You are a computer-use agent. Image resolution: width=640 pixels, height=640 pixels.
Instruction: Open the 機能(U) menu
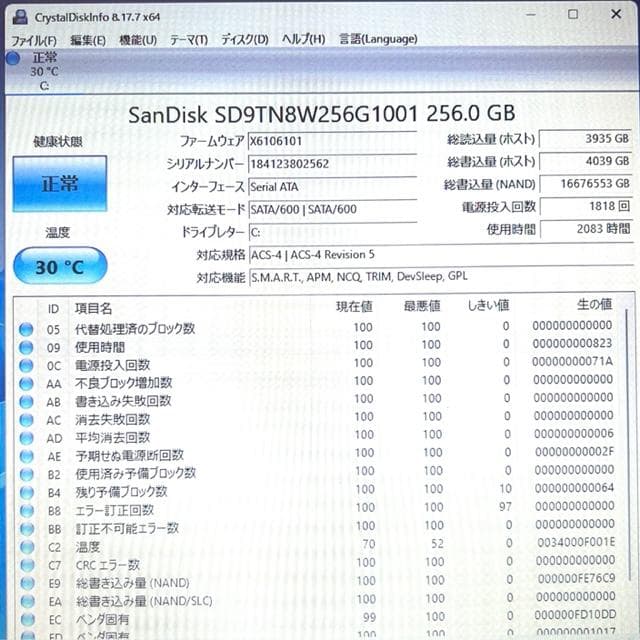pyautogui.click(x=137, y=39)
